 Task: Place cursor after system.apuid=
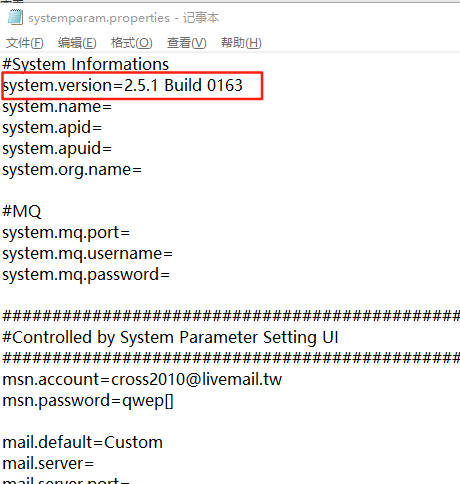point(113,149)
